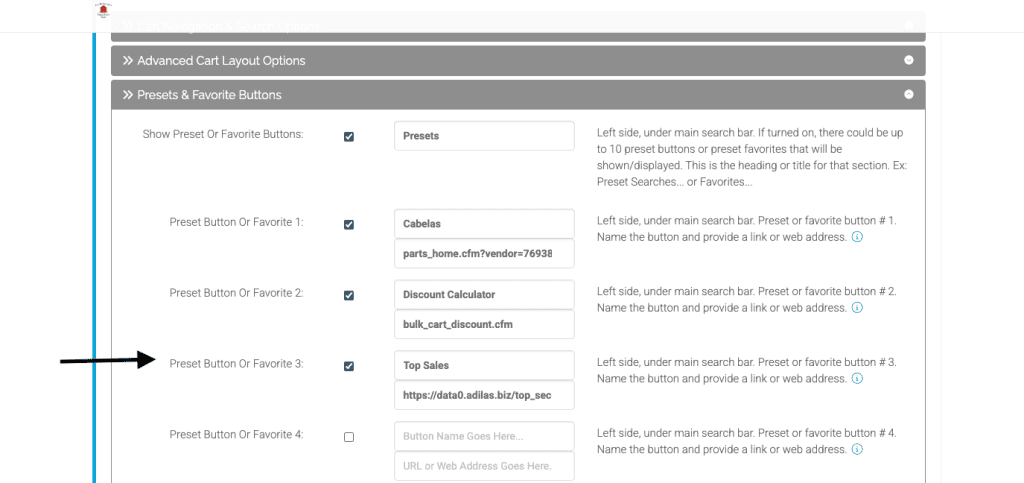Open the info icon for Preset Button 4
This screenshot has width=1024, height=483.
pos(857,450)
